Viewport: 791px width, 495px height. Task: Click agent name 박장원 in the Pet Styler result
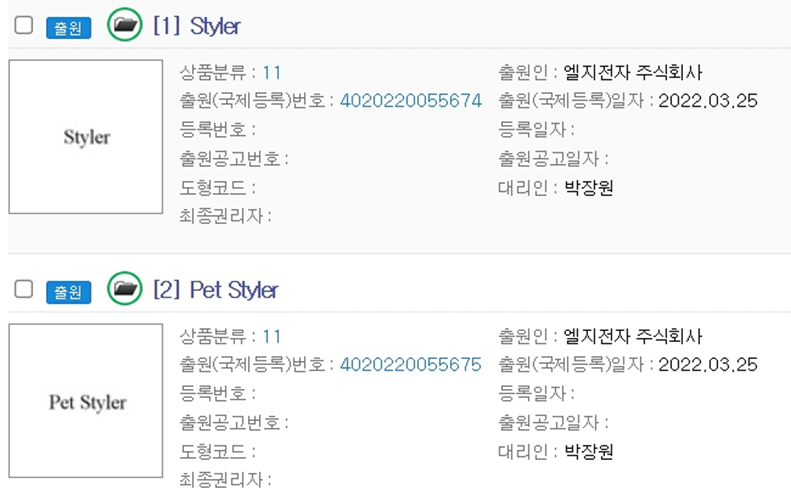(x=589, y=451)
